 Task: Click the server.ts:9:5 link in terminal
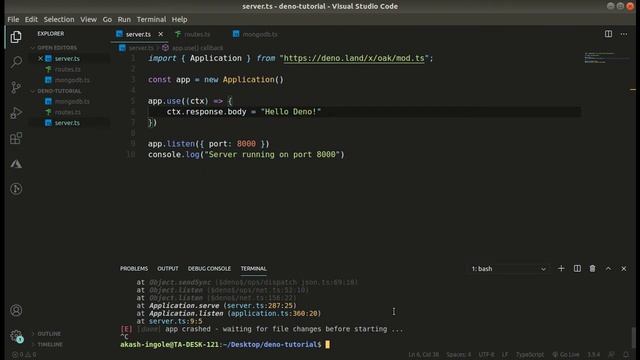click(x=176, y=321)
